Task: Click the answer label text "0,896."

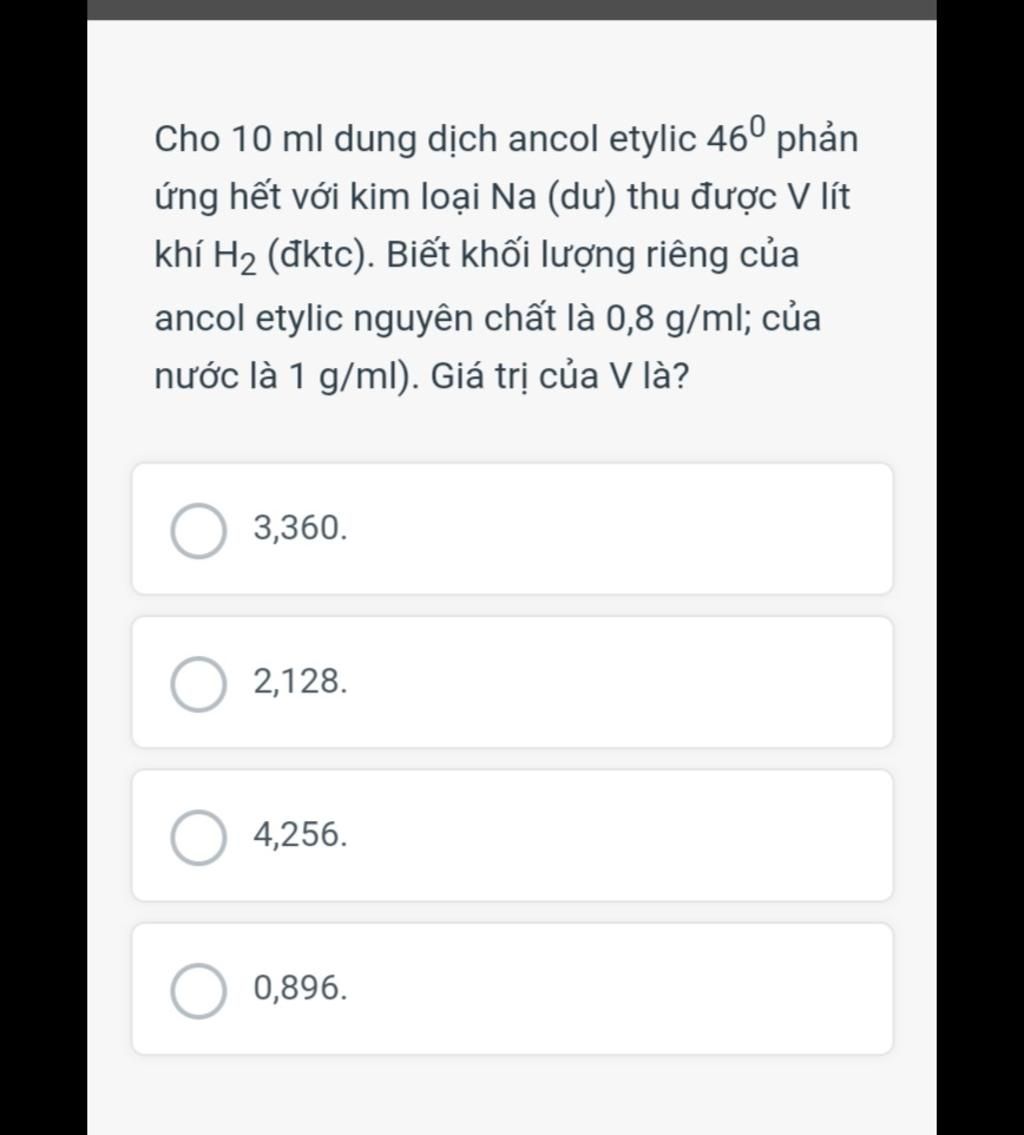Action: click(x=300, y=988)
